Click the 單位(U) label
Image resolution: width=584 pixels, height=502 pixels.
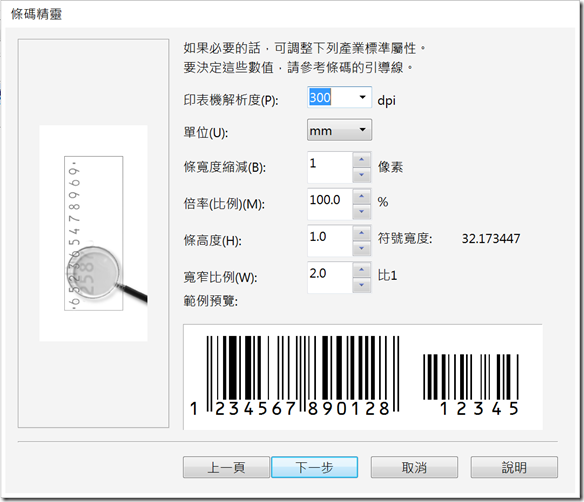point(206,132)
